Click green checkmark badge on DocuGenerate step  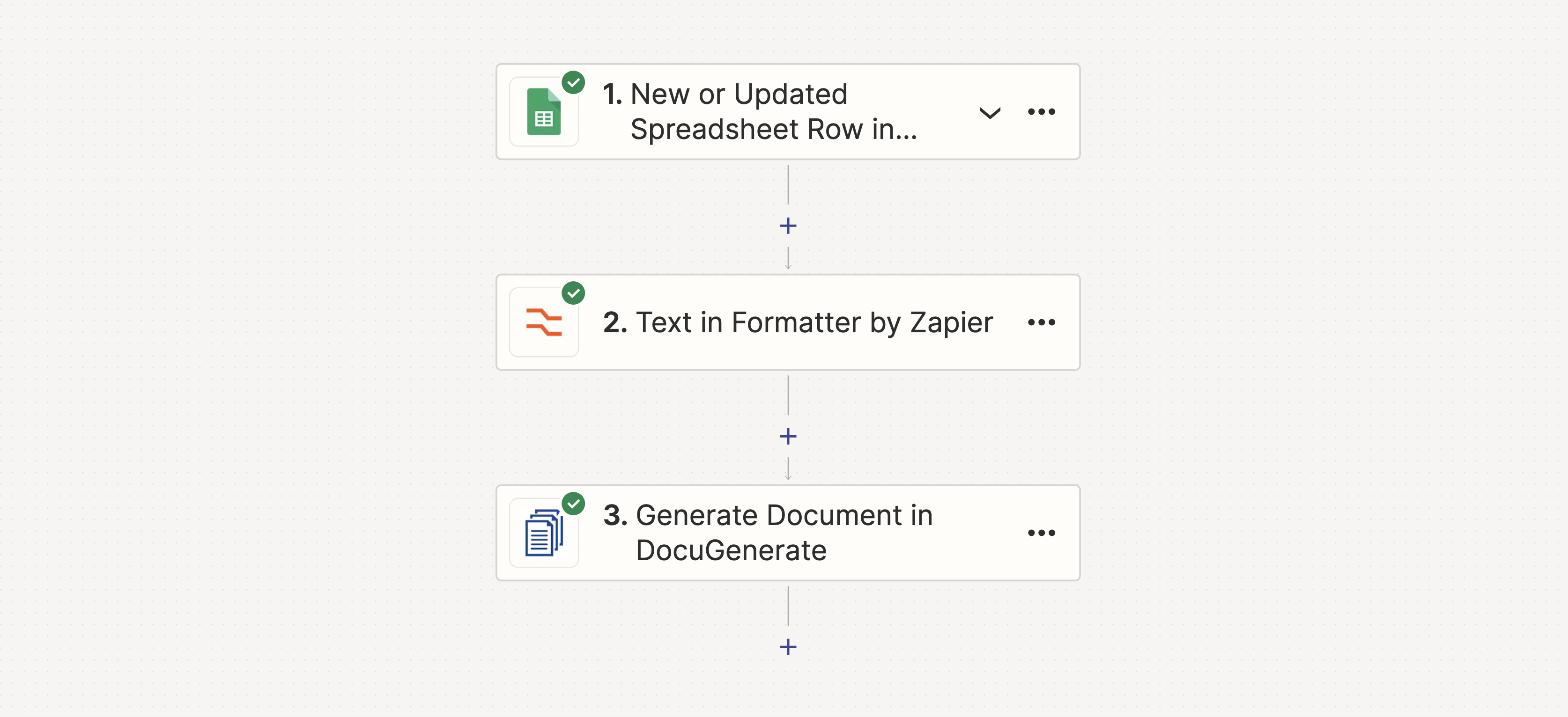pyautogui.click(x=573, y=504)
